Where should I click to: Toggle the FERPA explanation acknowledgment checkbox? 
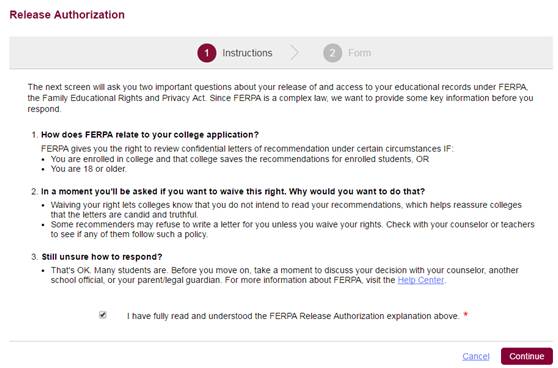[x=102, y=315]
